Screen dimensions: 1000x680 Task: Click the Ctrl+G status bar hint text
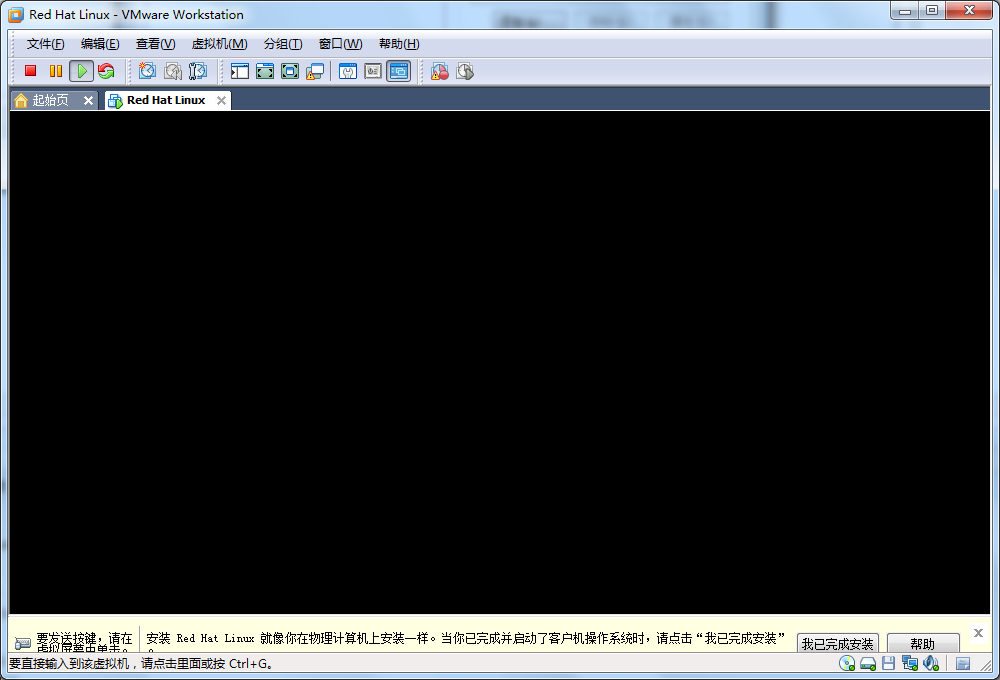click(142, 663)
